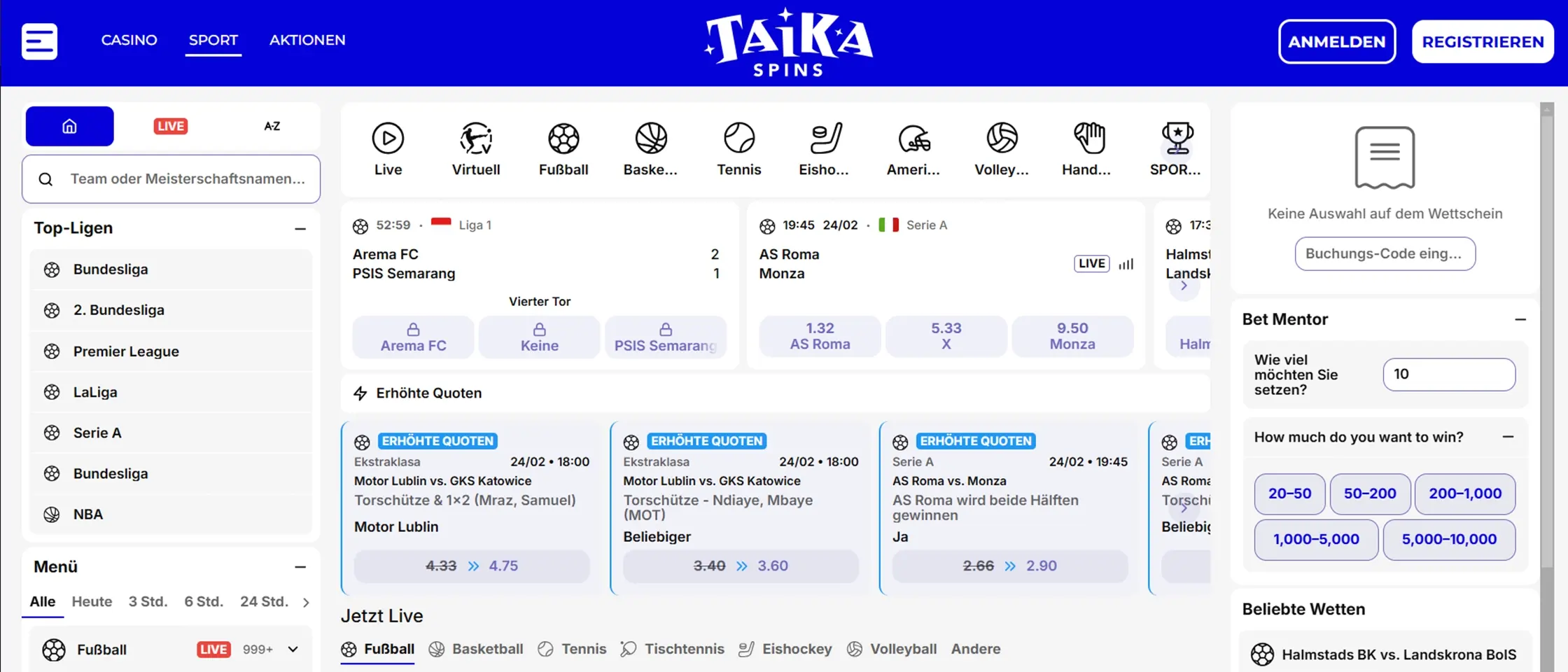Open the CASINO navigation item
The height and width of the screenshot is (672, 1568).
tap(129, 40)
